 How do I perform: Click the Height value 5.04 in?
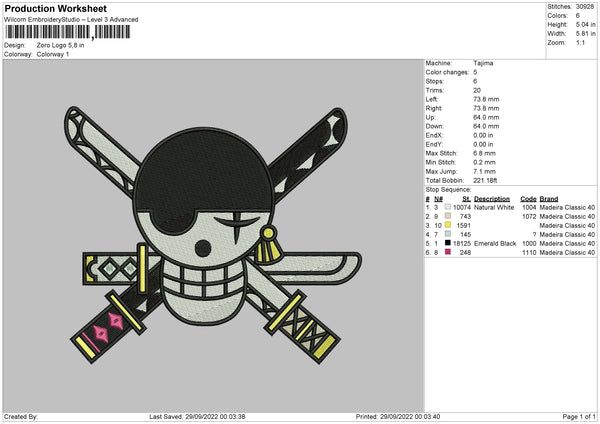[x=585, y=24]
